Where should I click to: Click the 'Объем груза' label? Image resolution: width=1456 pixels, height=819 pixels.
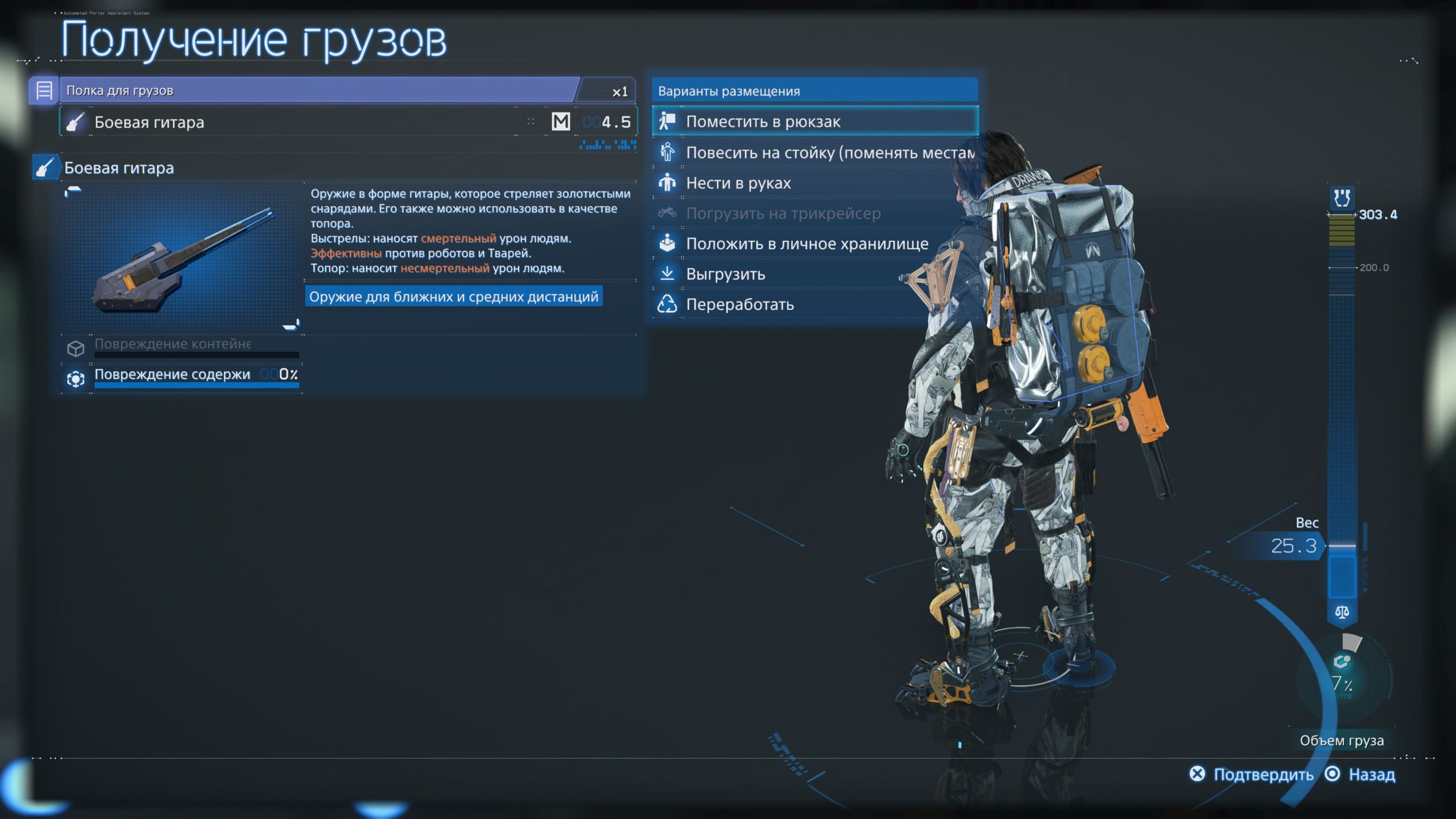1342,741
